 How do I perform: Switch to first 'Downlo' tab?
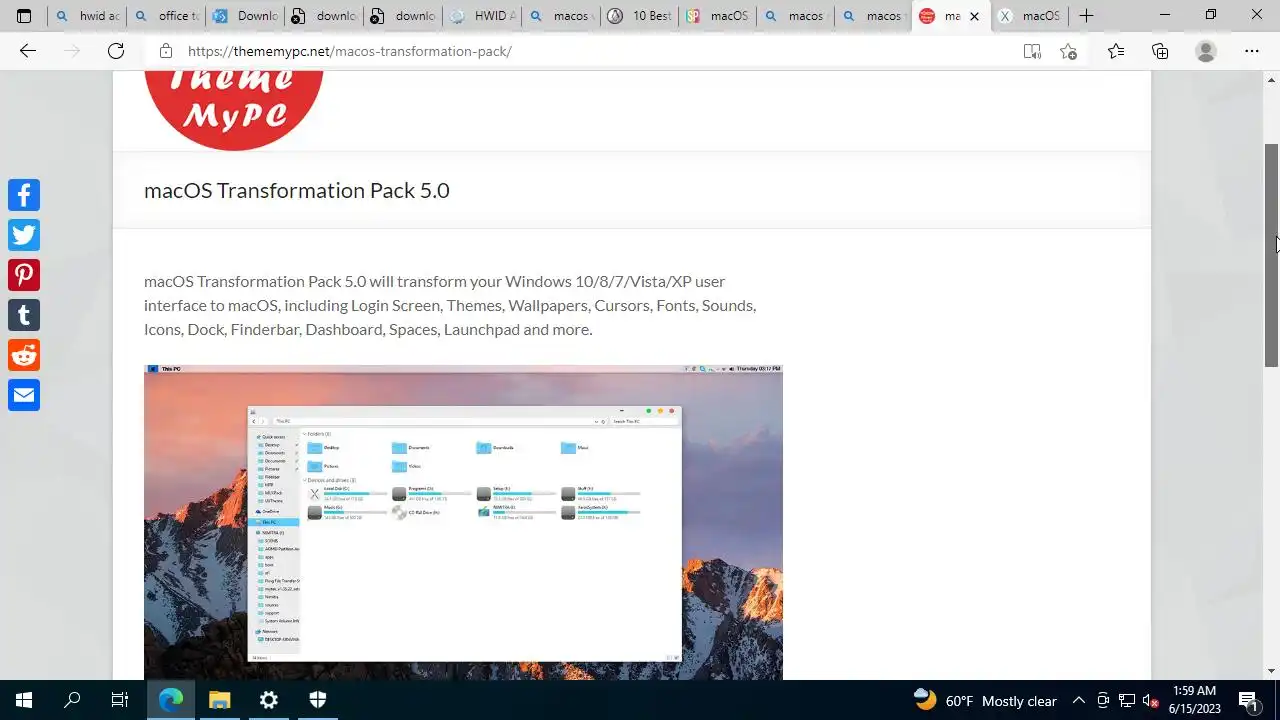(245, 16)
